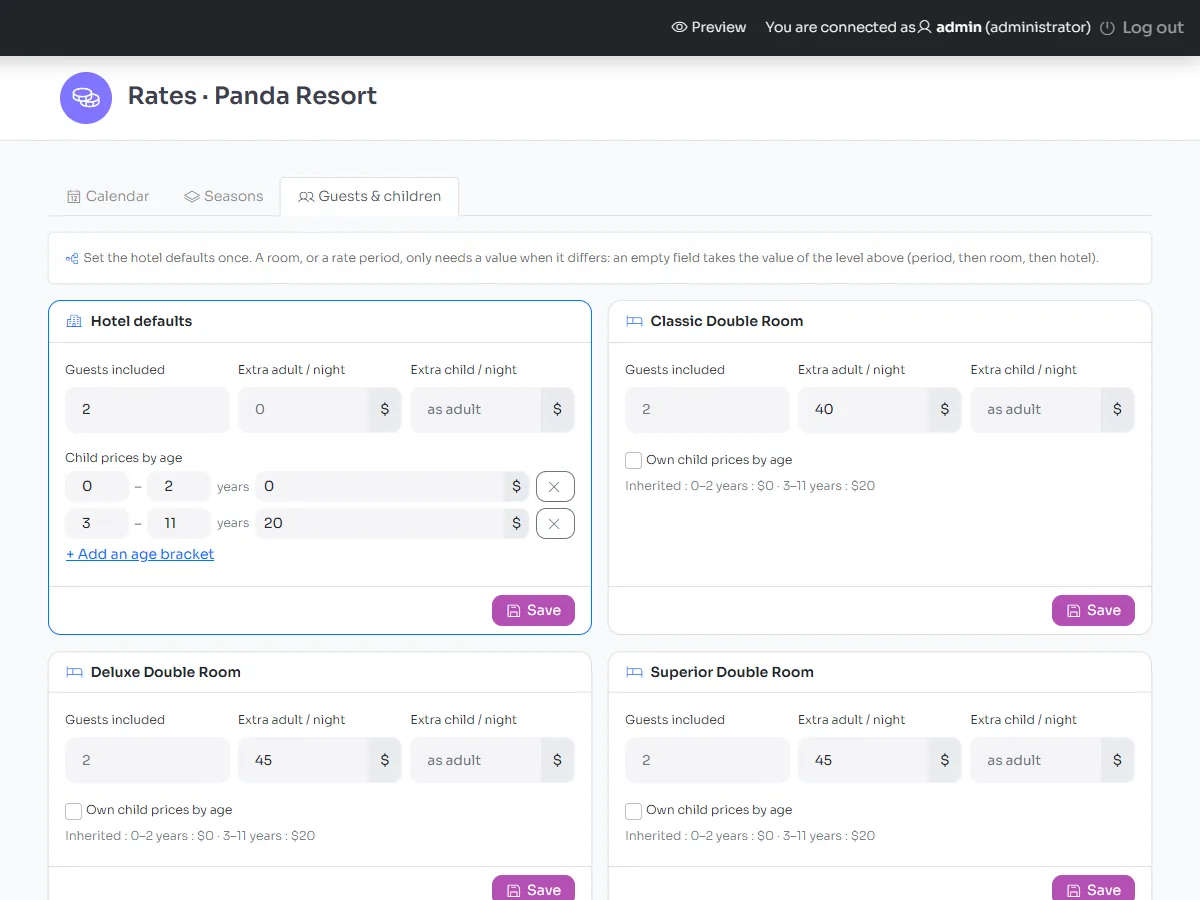1200x900 pixels.
Task: Remove the 3–11 years age bracket
Action: (555, 524)
